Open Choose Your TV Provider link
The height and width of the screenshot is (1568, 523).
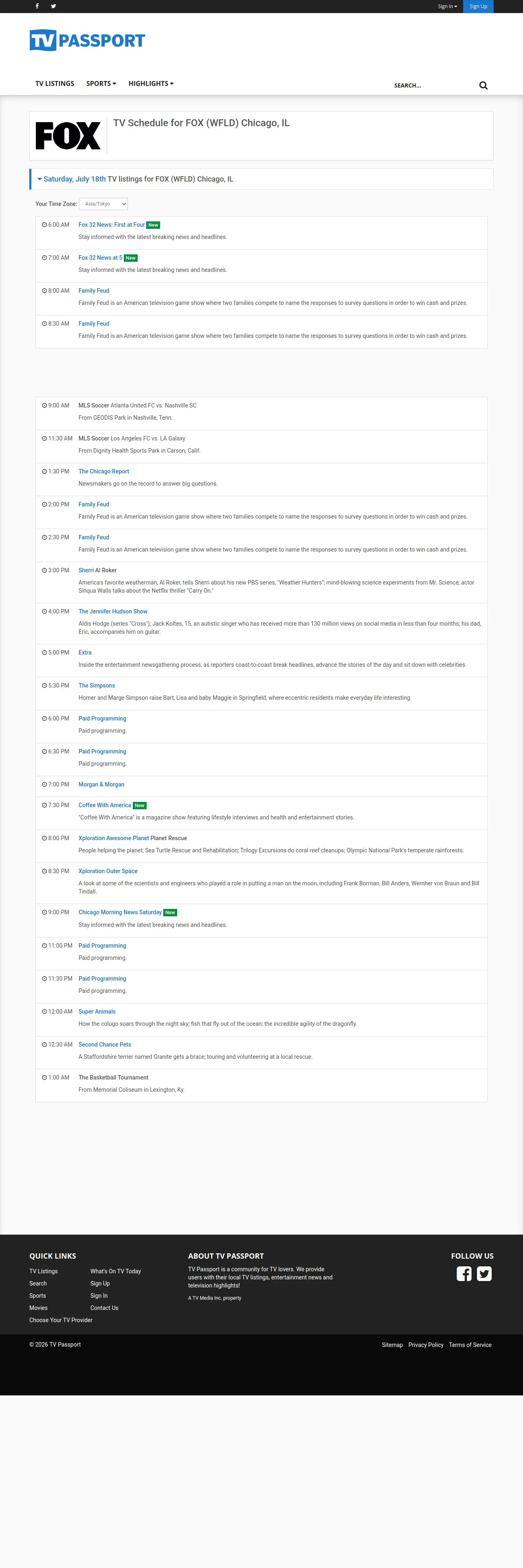[x=61, y=1320]
